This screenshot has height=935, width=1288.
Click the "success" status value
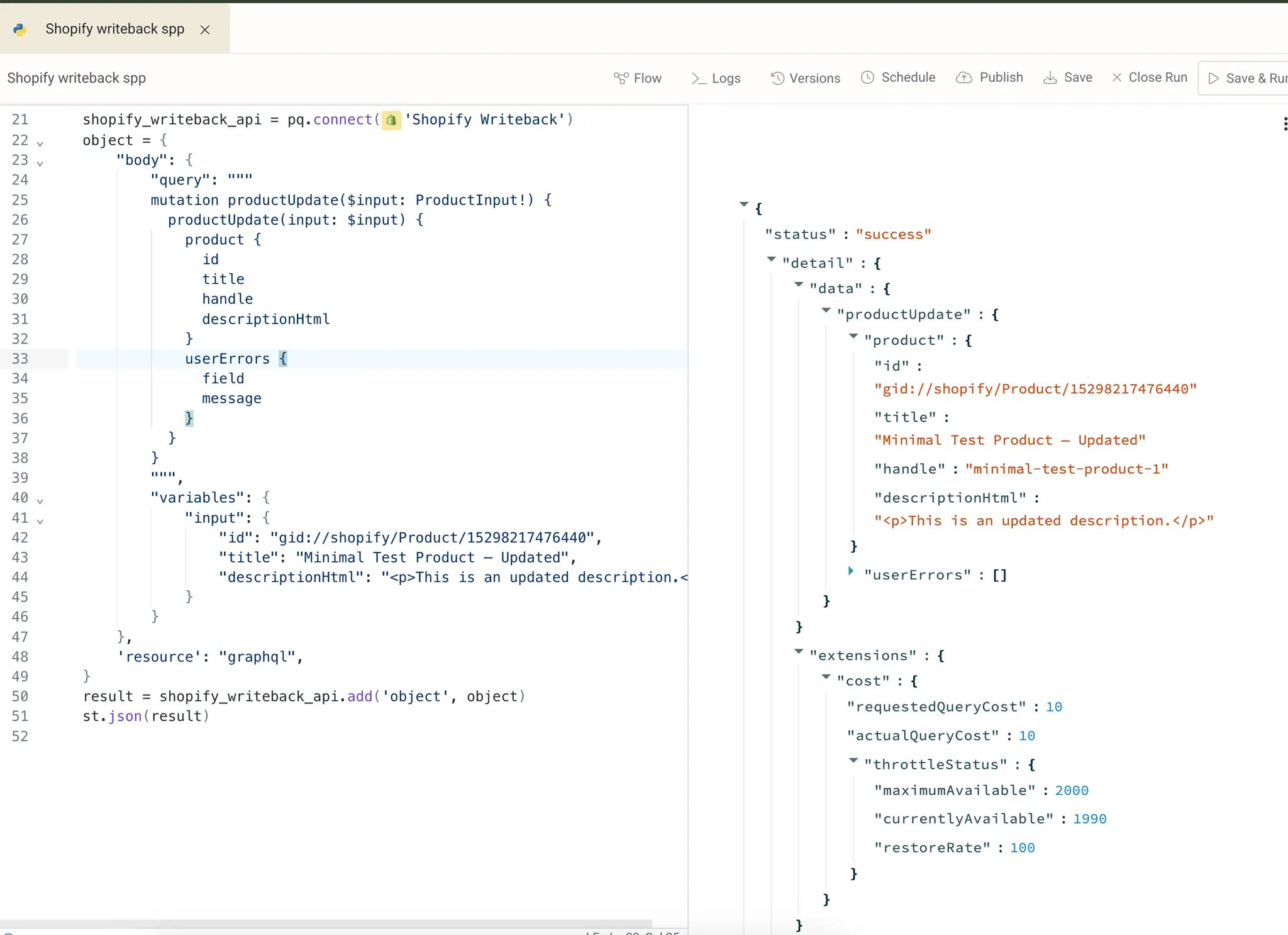click(x=894, y=235)
